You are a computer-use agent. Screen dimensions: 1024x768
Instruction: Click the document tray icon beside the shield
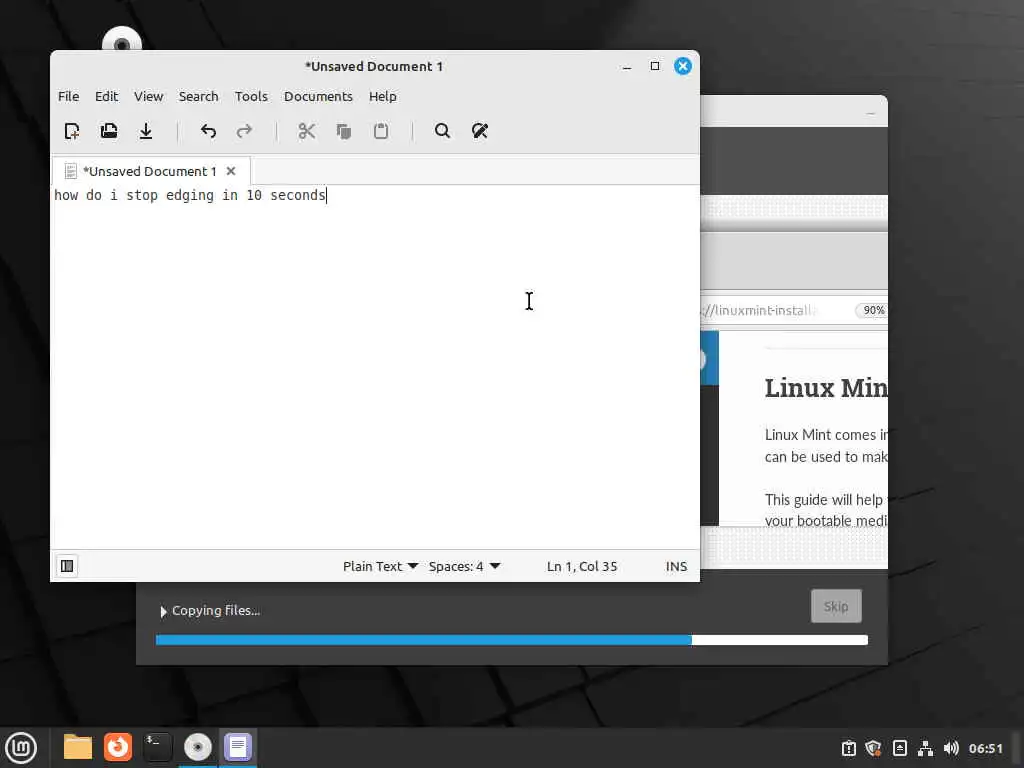[x=899, y=748]
